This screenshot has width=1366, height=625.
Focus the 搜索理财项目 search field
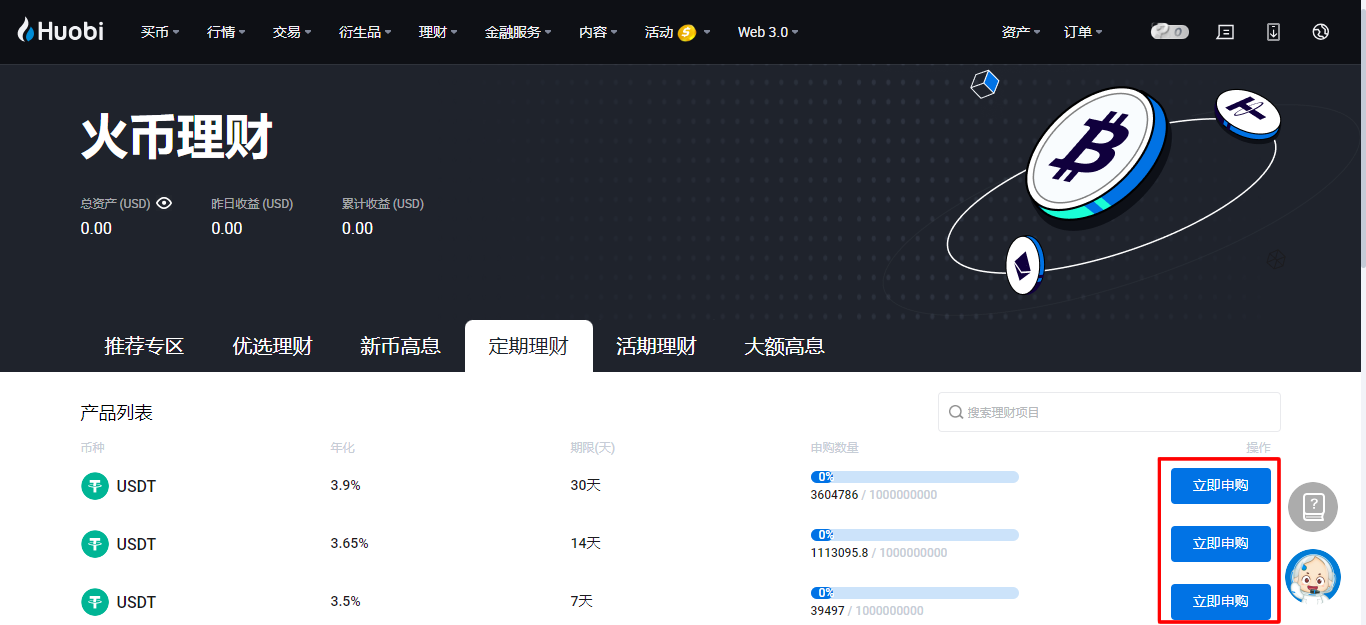[1109, 412]
